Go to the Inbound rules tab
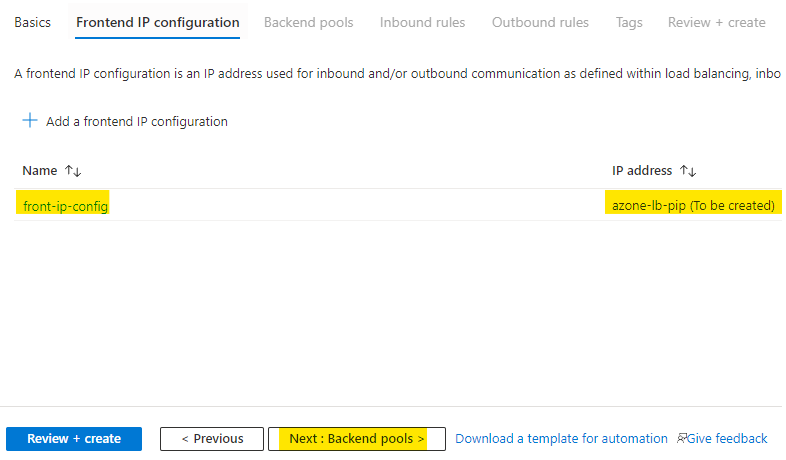The image size is (786, 460). (422, 22)
